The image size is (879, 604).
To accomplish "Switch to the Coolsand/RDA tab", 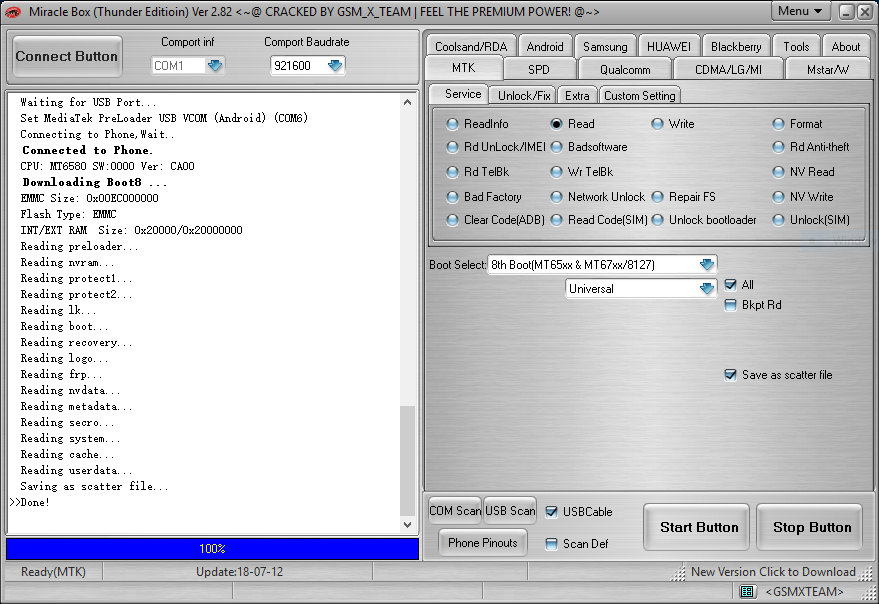I will (471, 47).
